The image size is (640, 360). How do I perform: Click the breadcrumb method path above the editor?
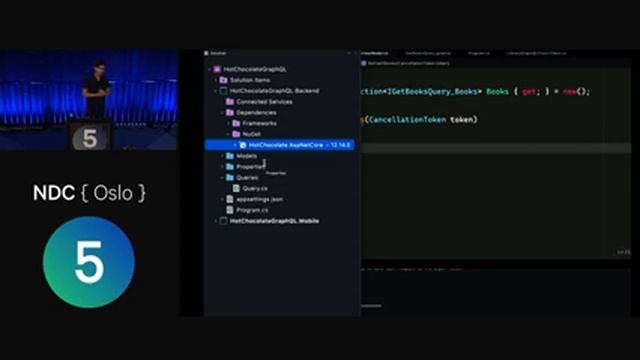tap(409, 63)
